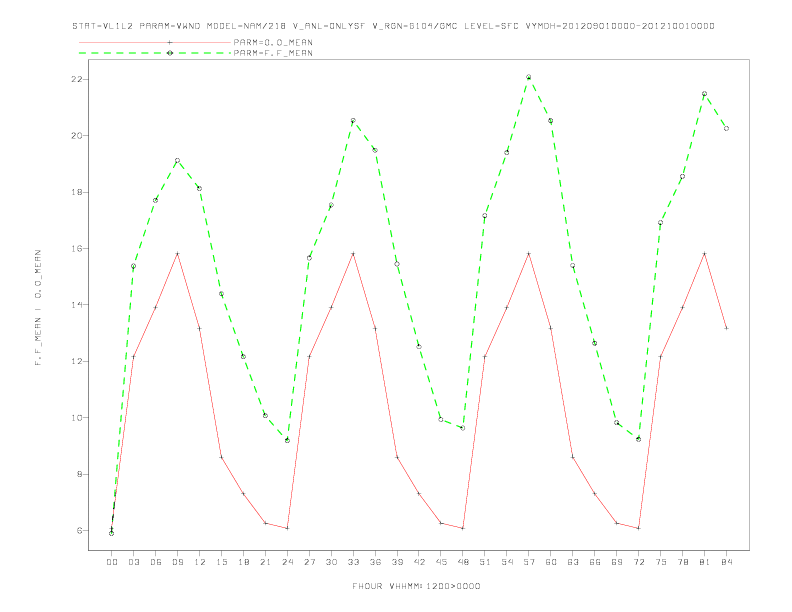Click the x-axis tick label 54
Viewport: 792px width, 612px height.
[x=507, y=562]
